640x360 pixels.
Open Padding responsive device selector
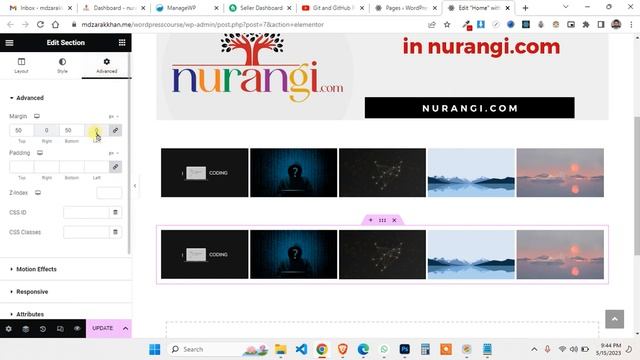tap(40, 153)
